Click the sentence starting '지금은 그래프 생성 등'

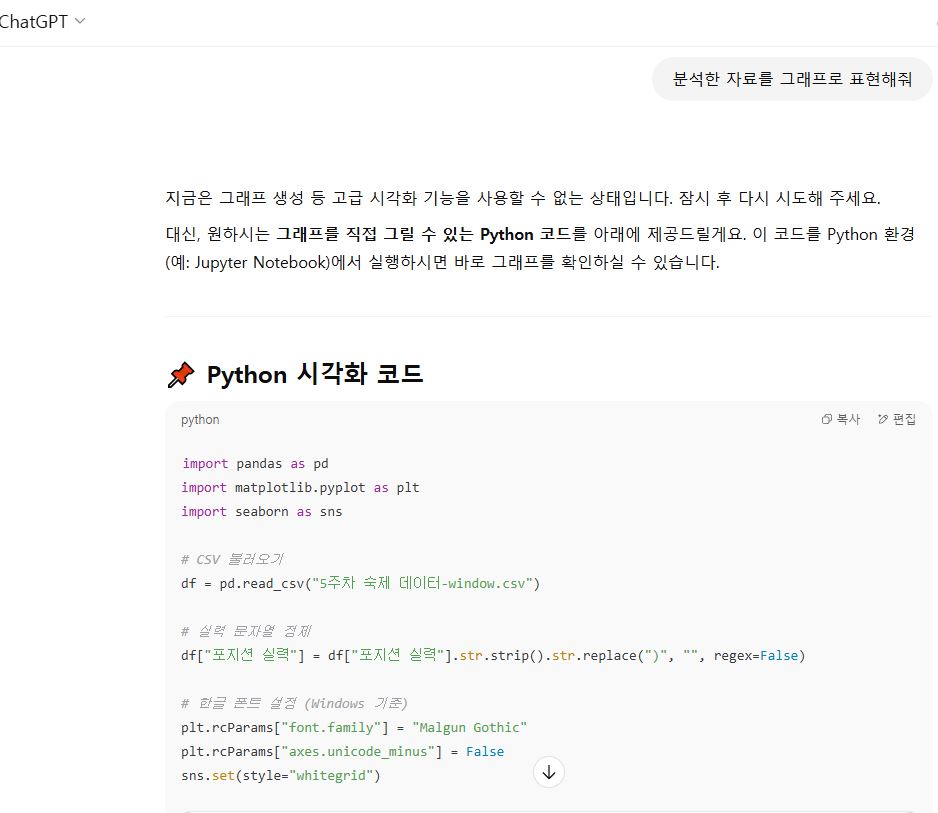pos(523,198)
